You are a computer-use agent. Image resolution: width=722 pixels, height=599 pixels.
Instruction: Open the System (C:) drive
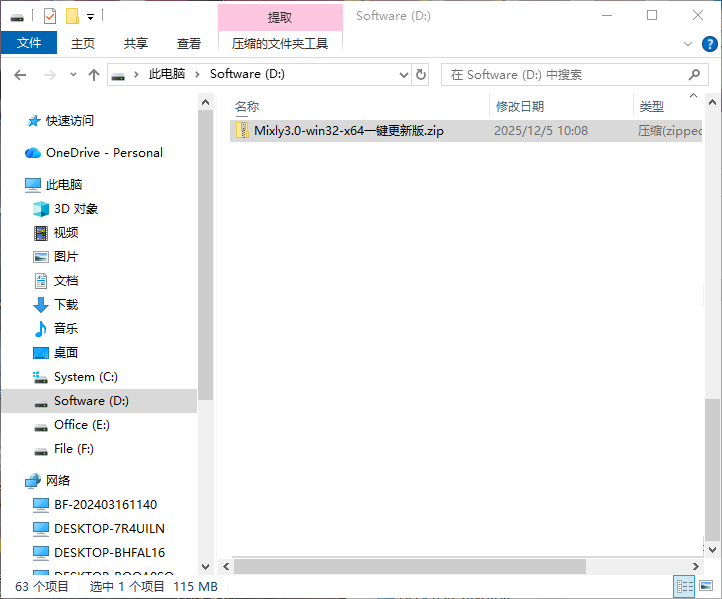pos(86,377)
